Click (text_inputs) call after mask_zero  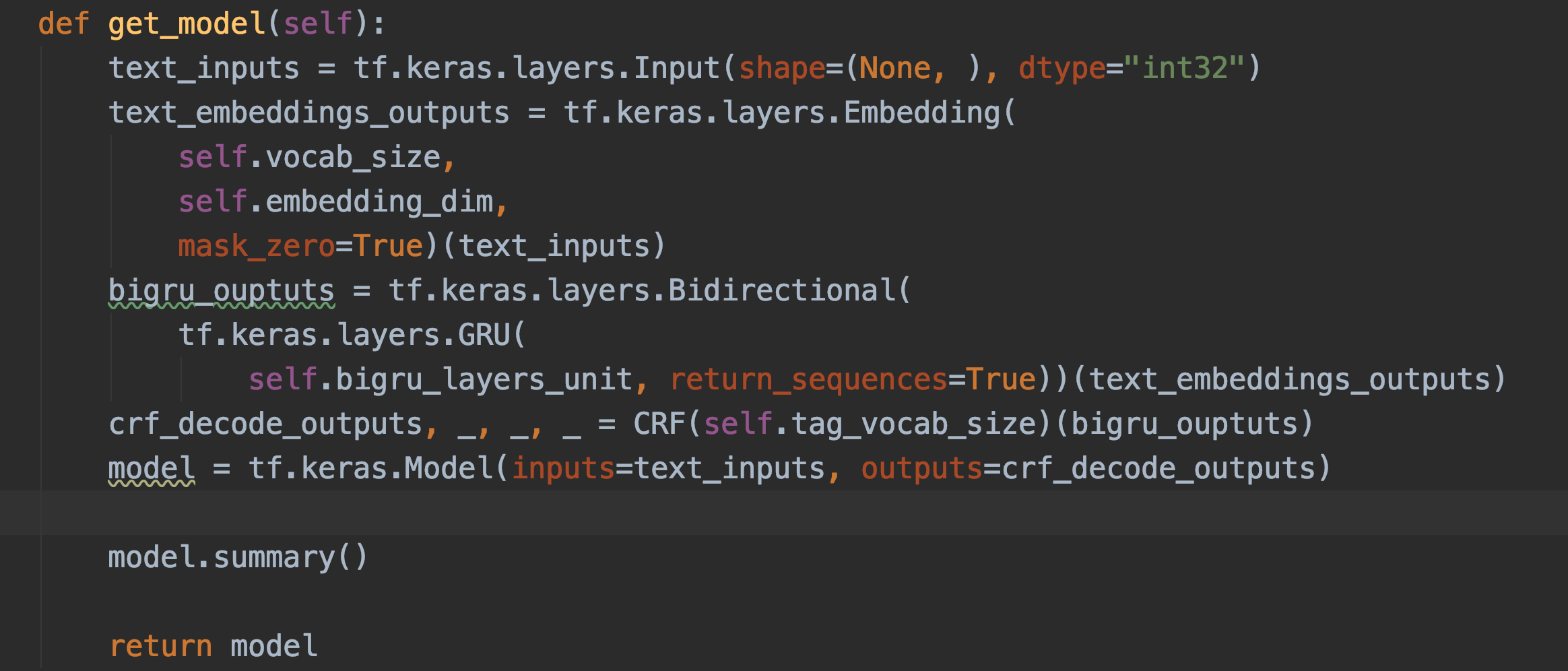point(554,247)
